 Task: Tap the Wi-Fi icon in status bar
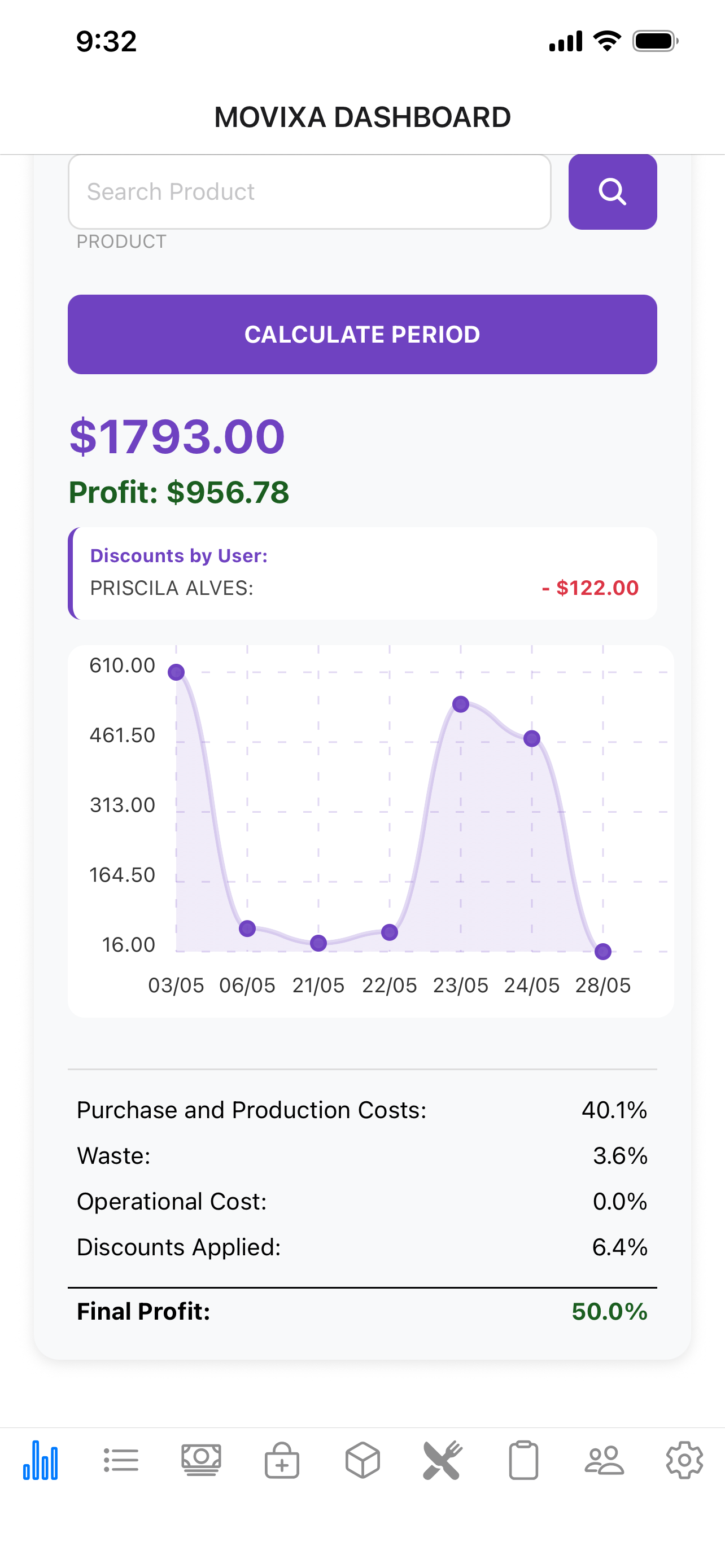point(607,41)
